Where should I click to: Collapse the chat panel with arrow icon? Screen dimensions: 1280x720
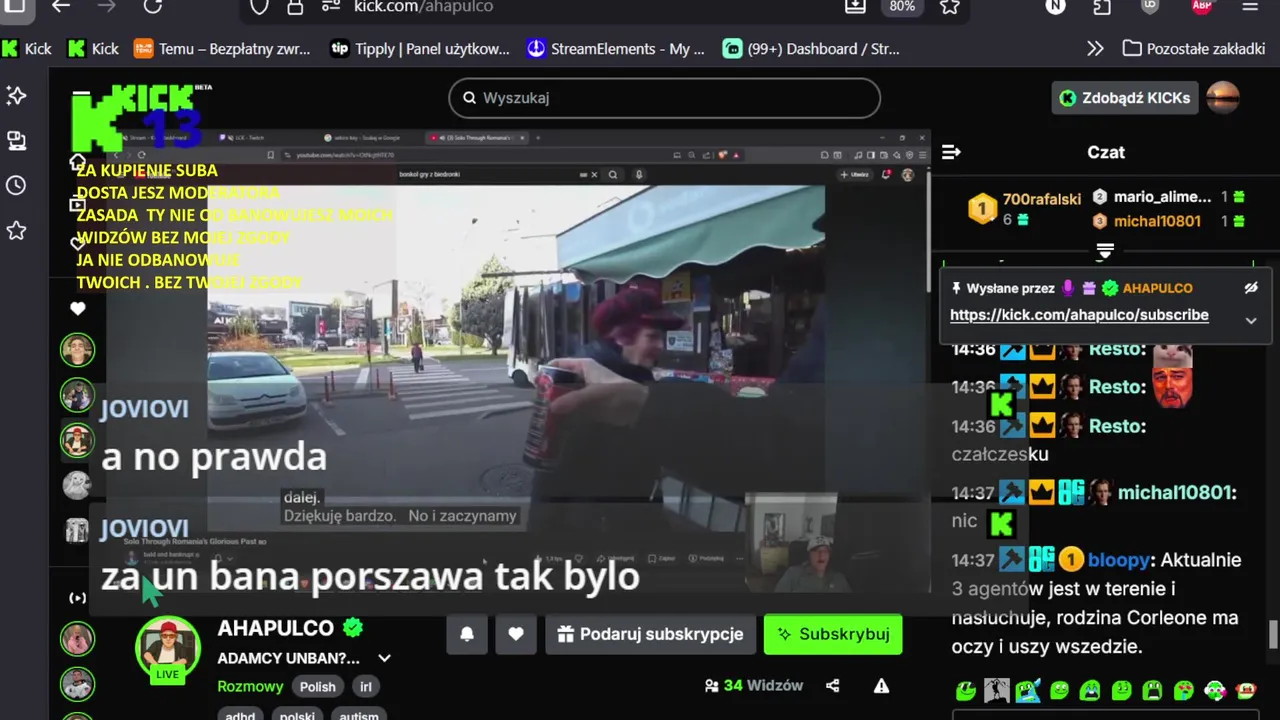951,152
